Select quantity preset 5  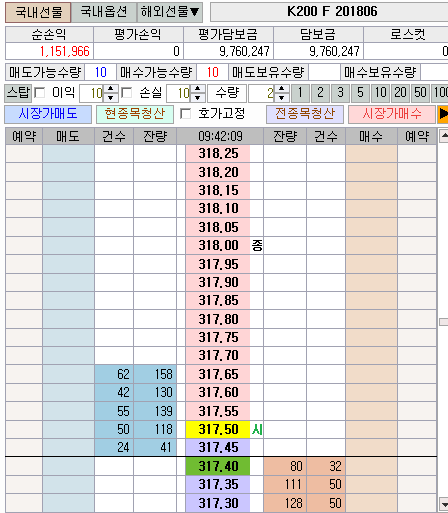(360, 93)
